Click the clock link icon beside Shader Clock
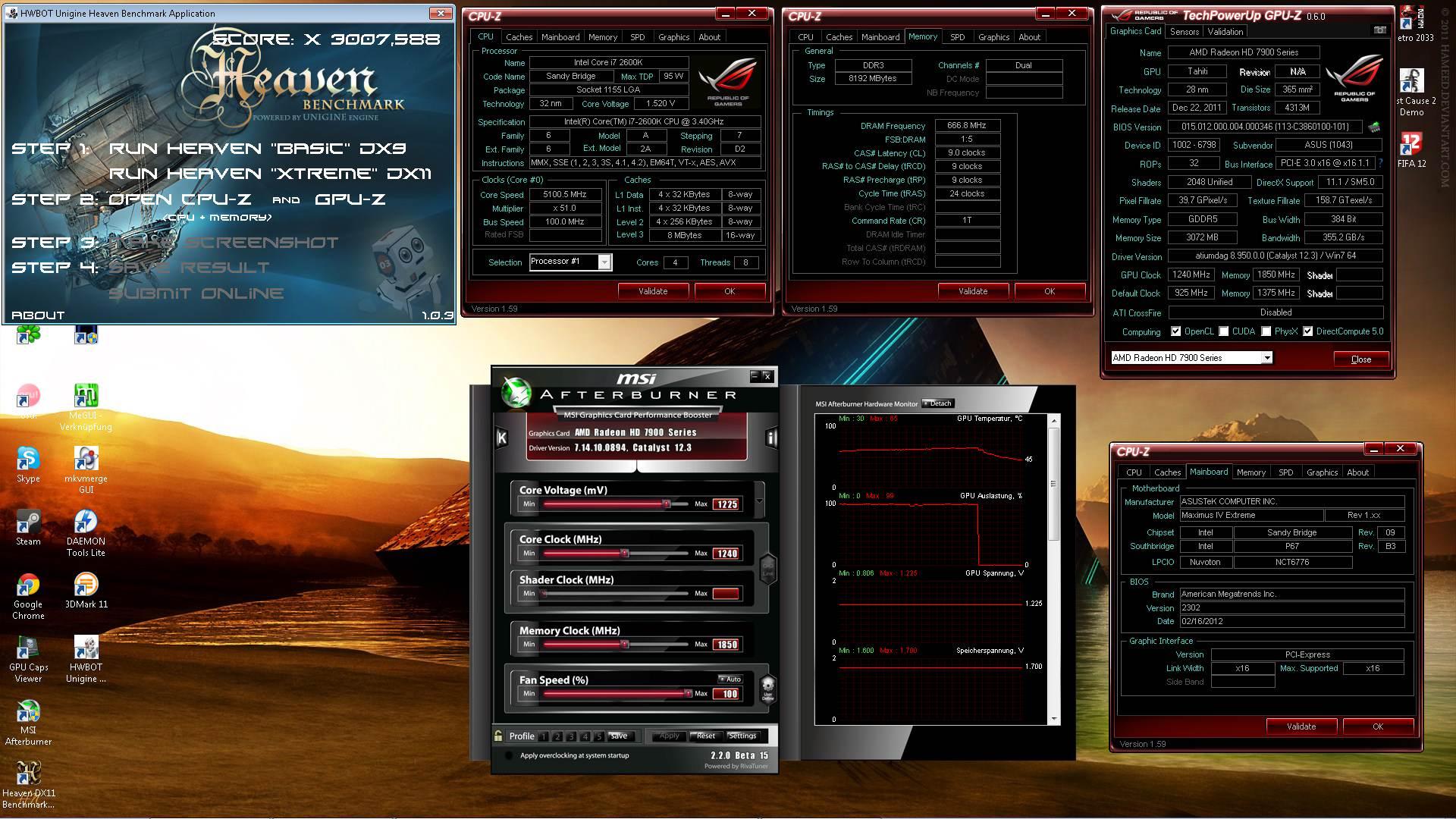Screen dimensions: 1456x819 [x=767, y=568]
